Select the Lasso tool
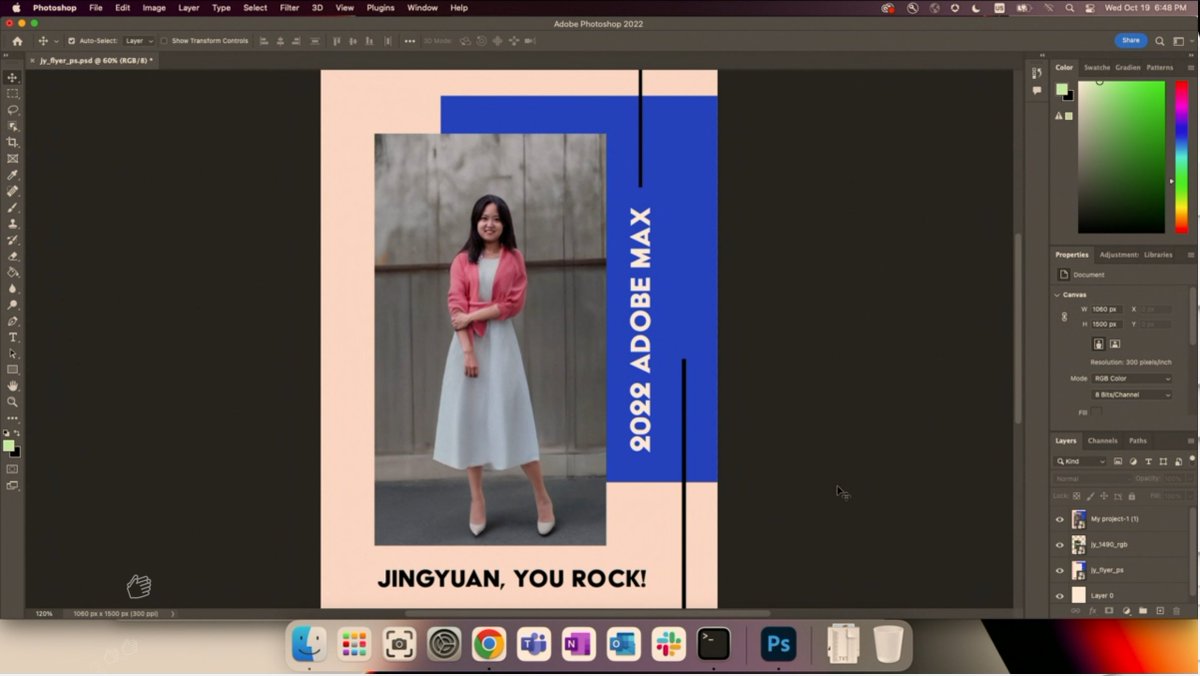This screenshot has height=676, width=1200. pos(13,109)
